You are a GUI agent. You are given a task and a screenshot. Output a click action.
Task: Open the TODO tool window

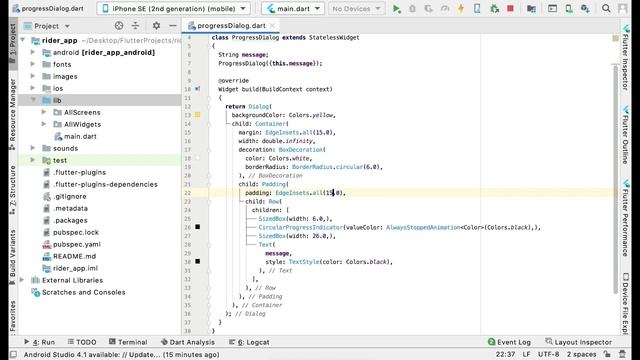click(82, 342)
